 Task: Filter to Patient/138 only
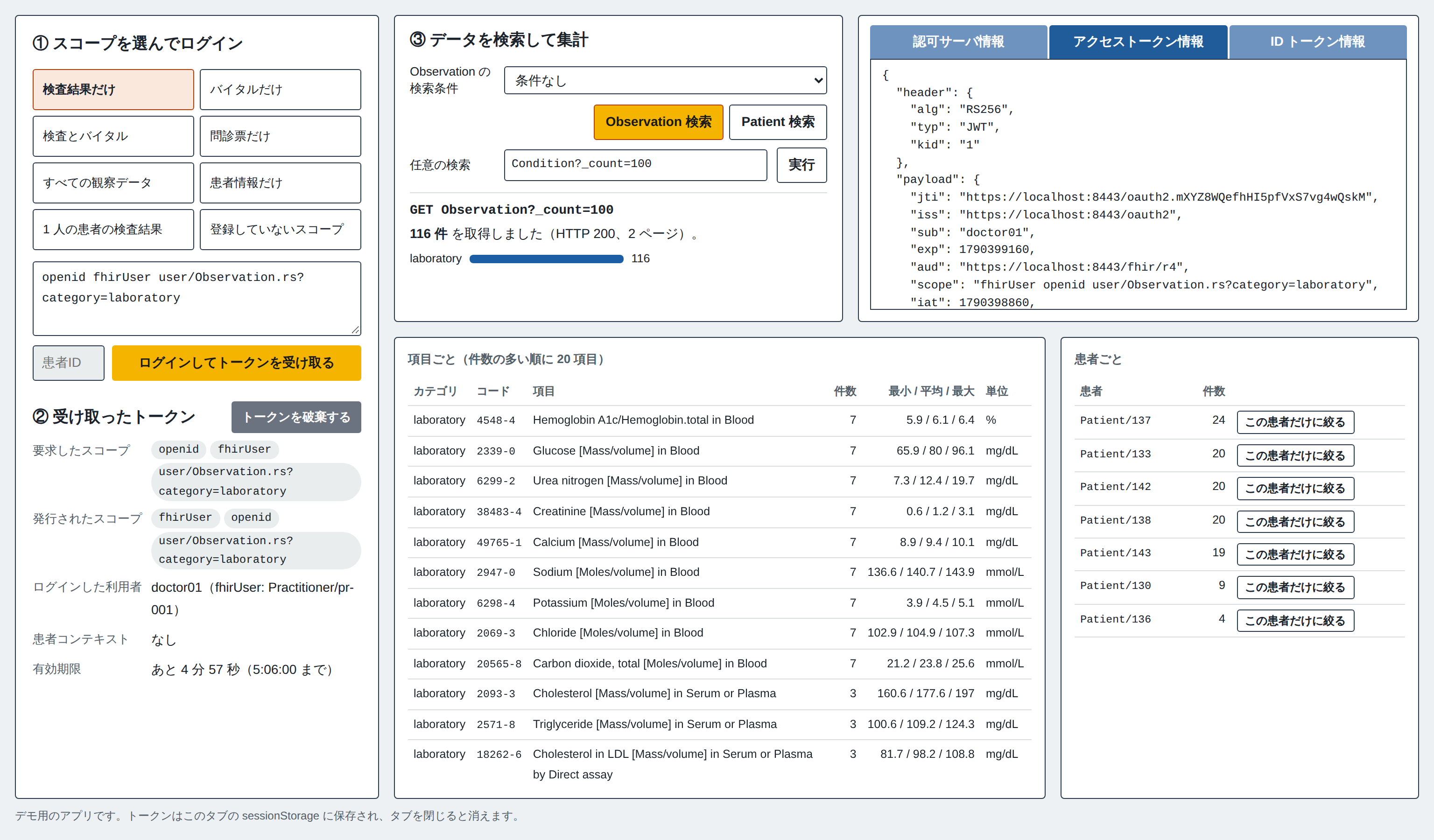tap(1295, 522)
